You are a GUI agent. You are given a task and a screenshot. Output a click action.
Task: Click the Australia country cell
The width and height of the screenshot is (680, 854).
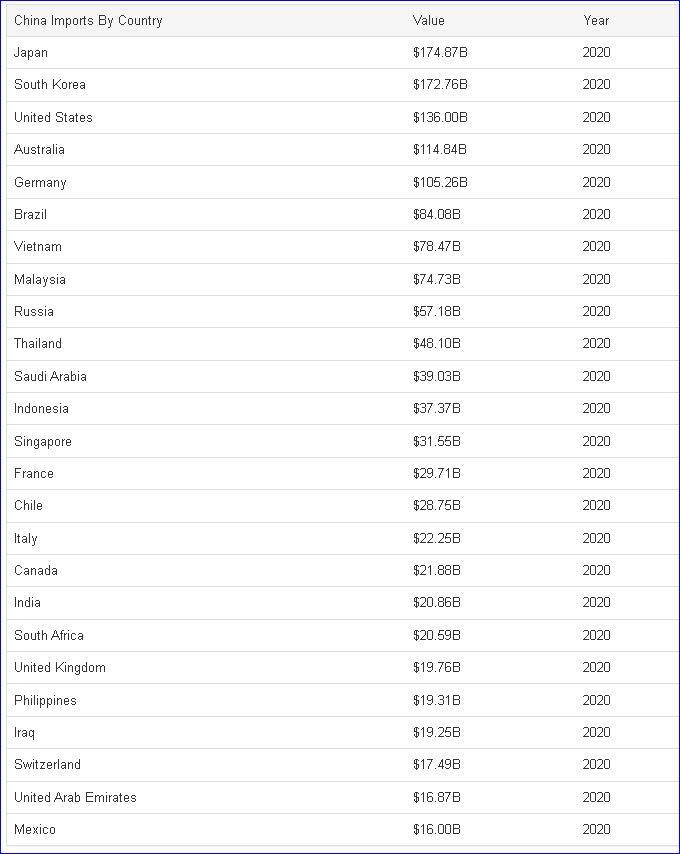click(39, 149)
